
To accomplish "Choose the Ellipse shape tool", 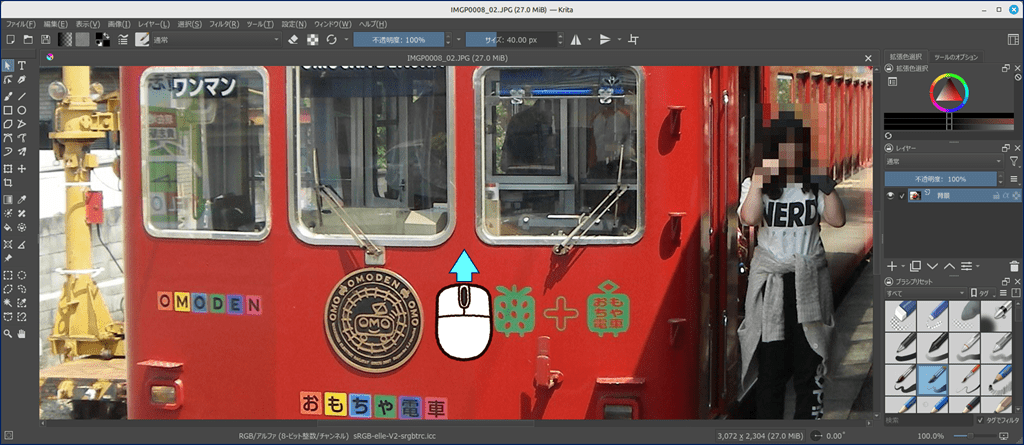I will click(21, 110).
